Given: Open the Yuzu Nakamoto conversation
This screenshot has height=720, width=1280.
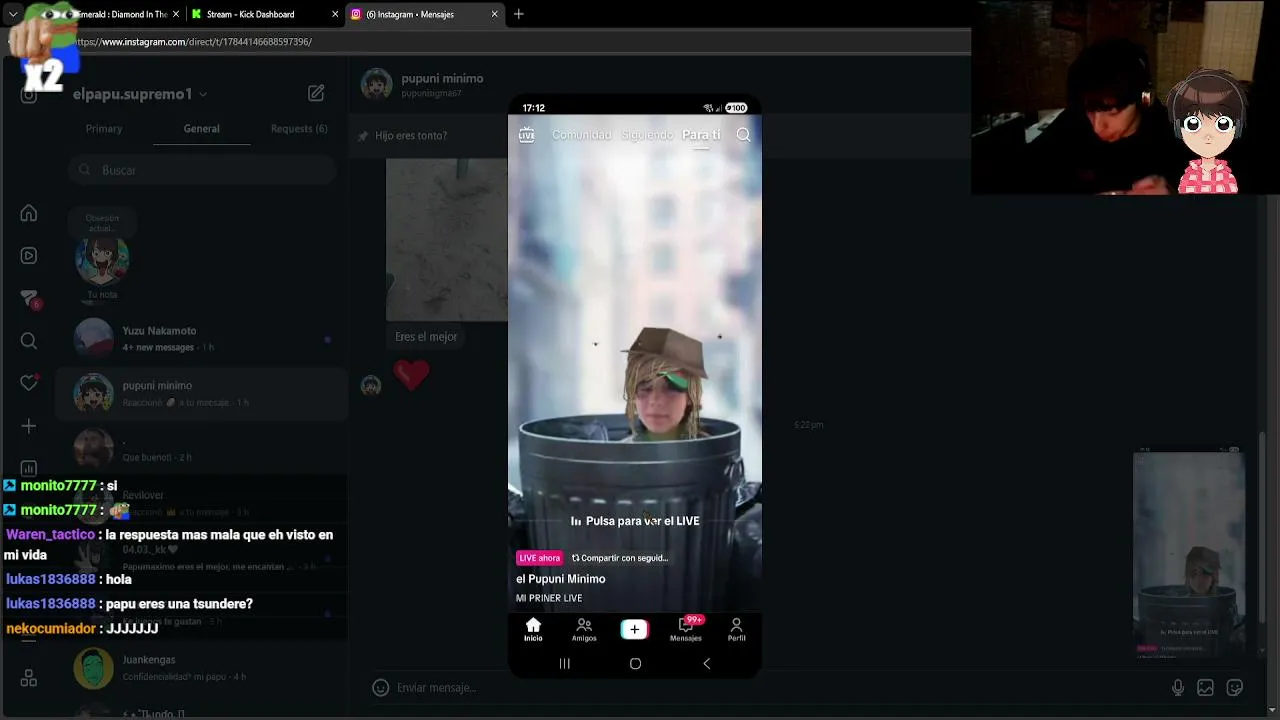Looking at the screenshot, I should pyautogui.click(x=201, y=339).
